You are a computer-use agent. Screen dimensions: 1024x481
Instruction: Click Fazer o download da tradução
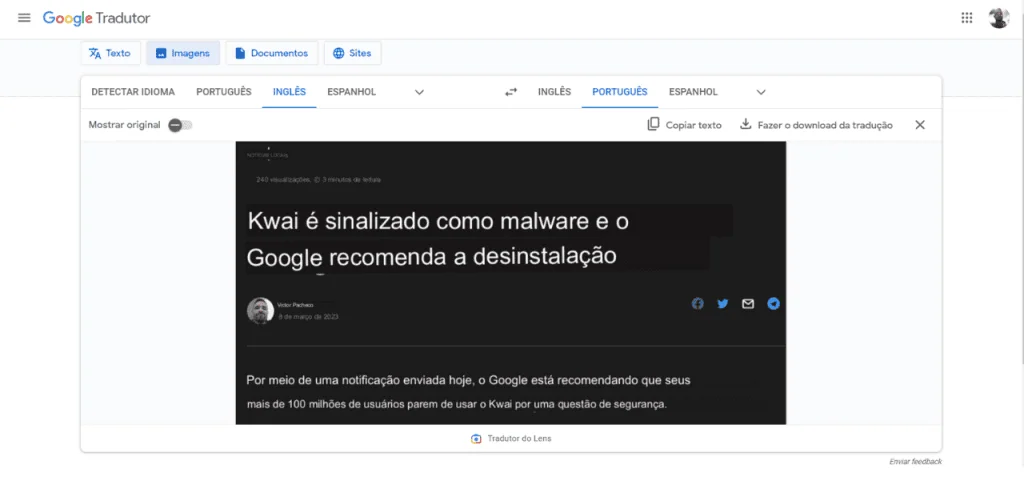point(816,125)
